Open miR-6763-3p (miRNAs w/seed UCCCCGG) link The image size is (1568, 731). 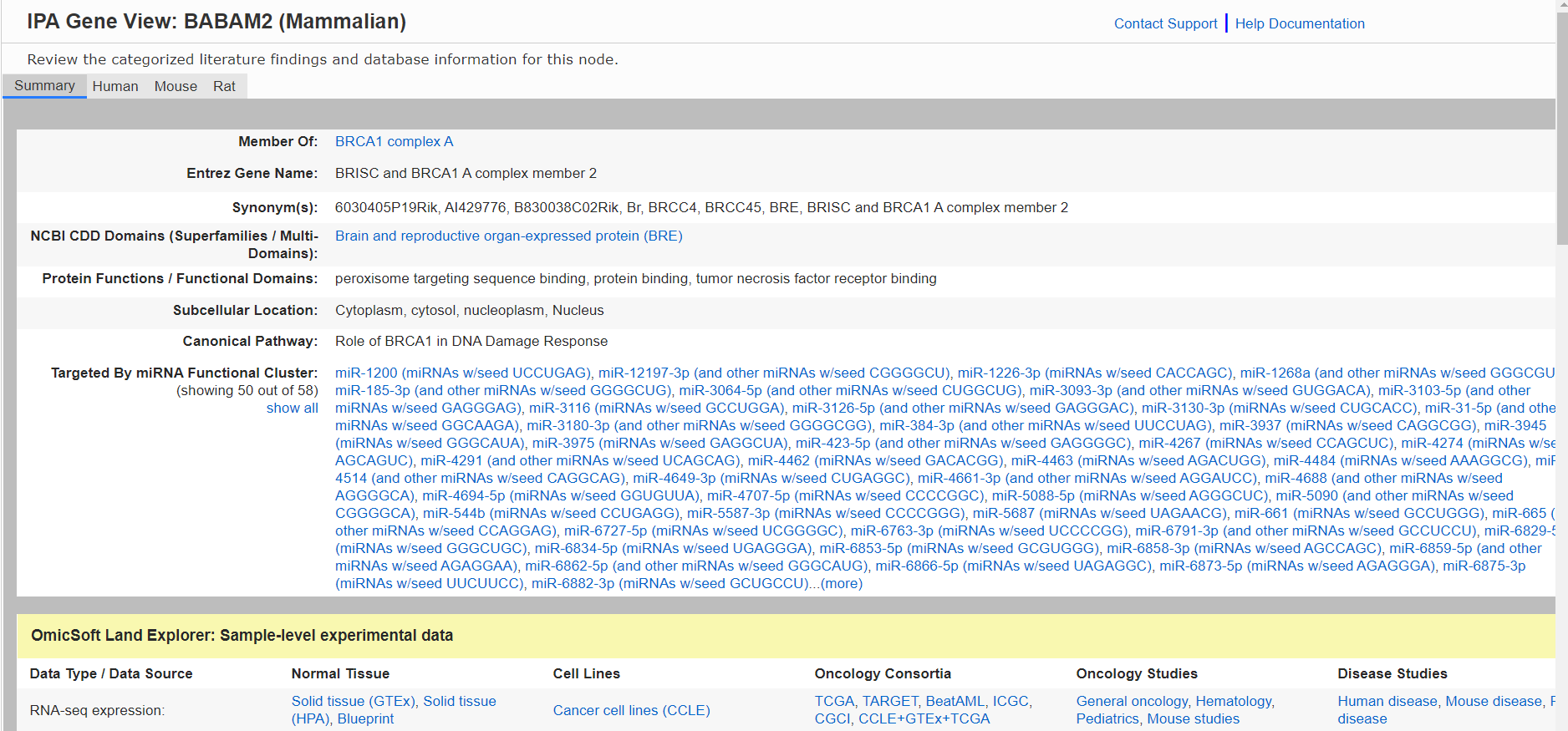(x=988, y=530)
